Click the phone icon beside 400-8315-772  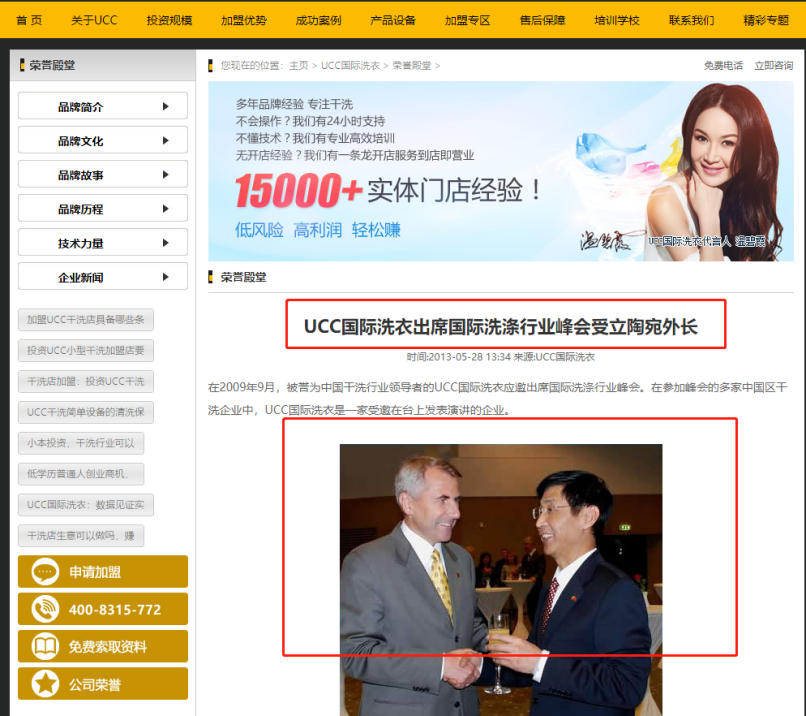coord(45,609)
